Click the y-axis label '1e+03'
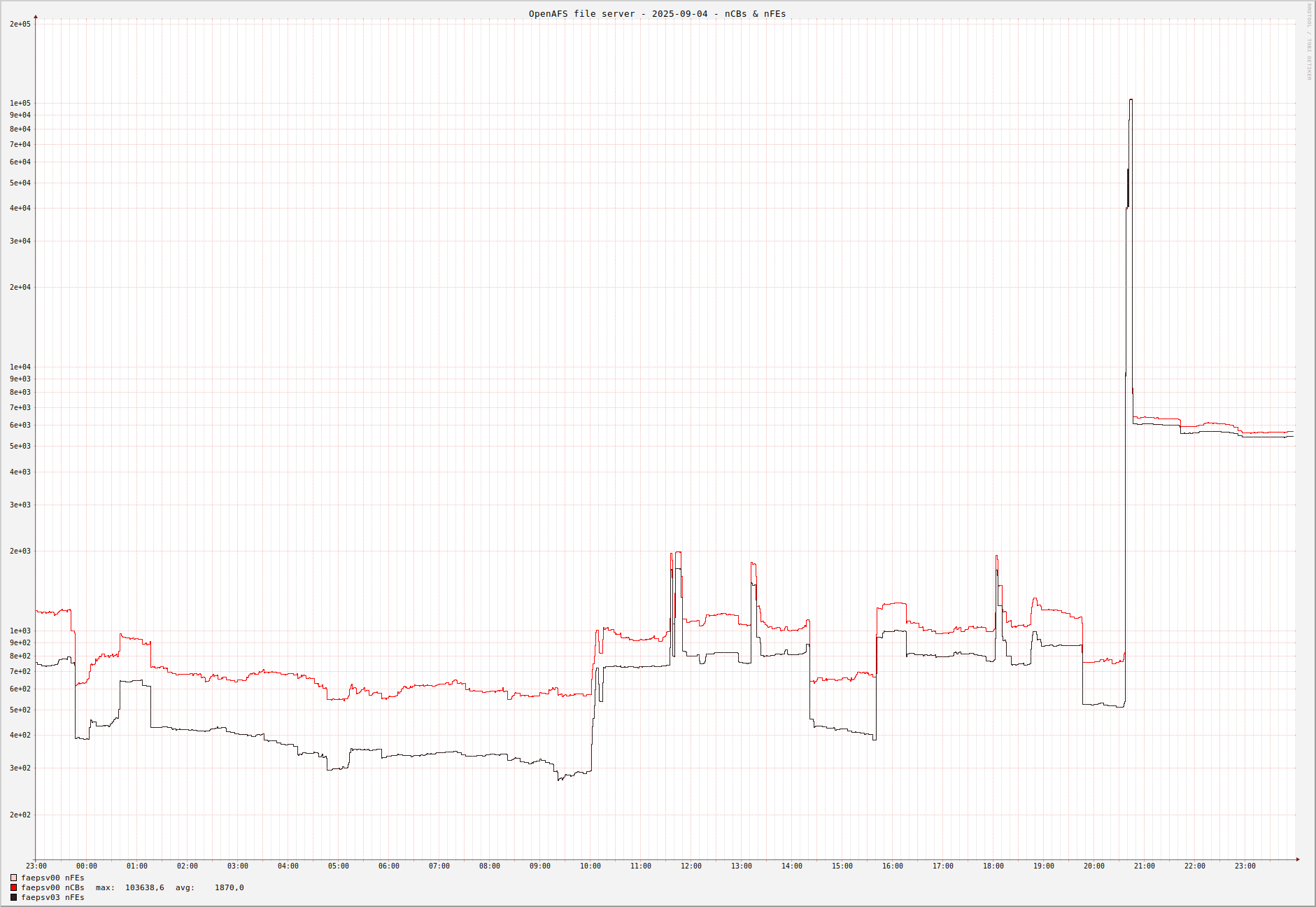 [20, 631]
